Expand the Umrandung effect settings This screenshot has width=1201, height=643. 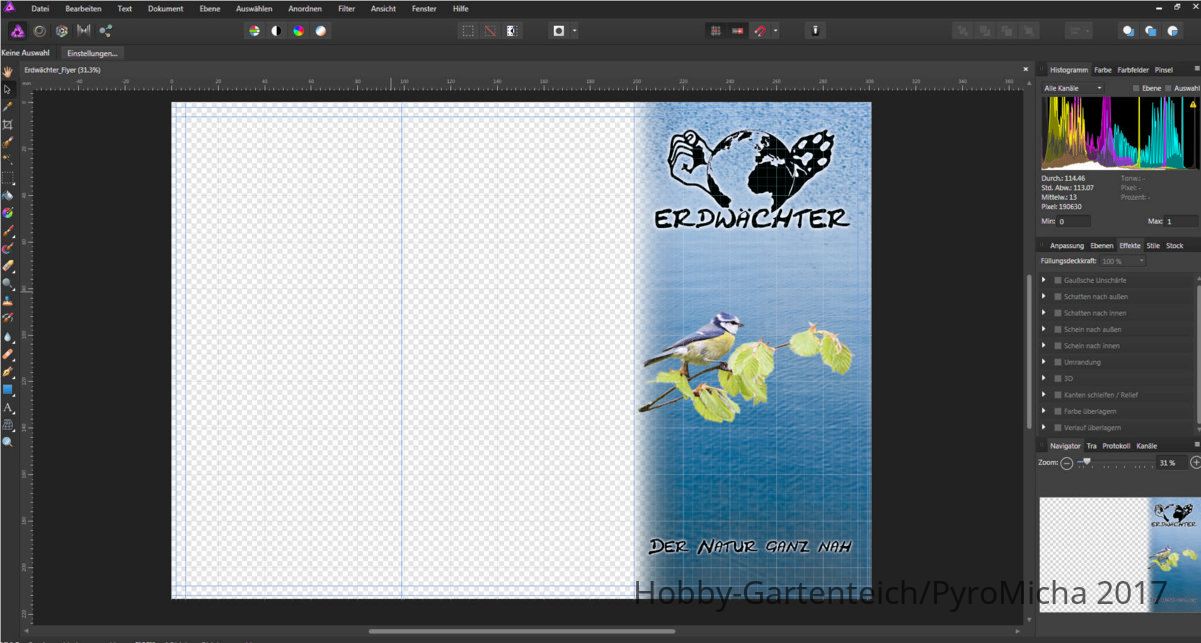coord(1044,362)
